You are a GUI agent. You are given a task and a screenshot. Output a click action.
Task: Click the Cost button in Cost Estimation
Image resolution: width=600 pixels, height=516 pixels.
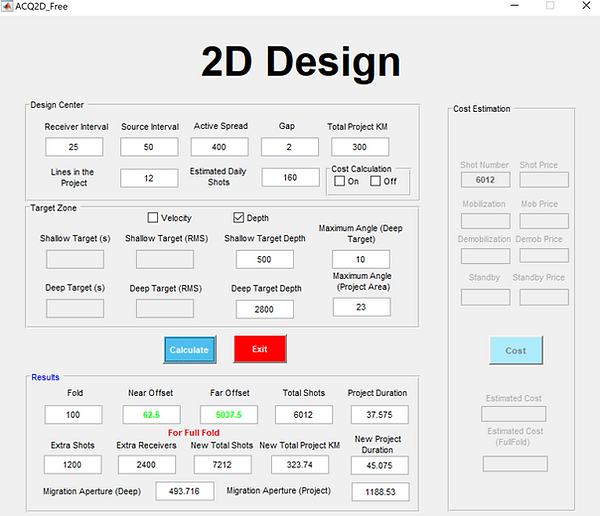[516, 350]
